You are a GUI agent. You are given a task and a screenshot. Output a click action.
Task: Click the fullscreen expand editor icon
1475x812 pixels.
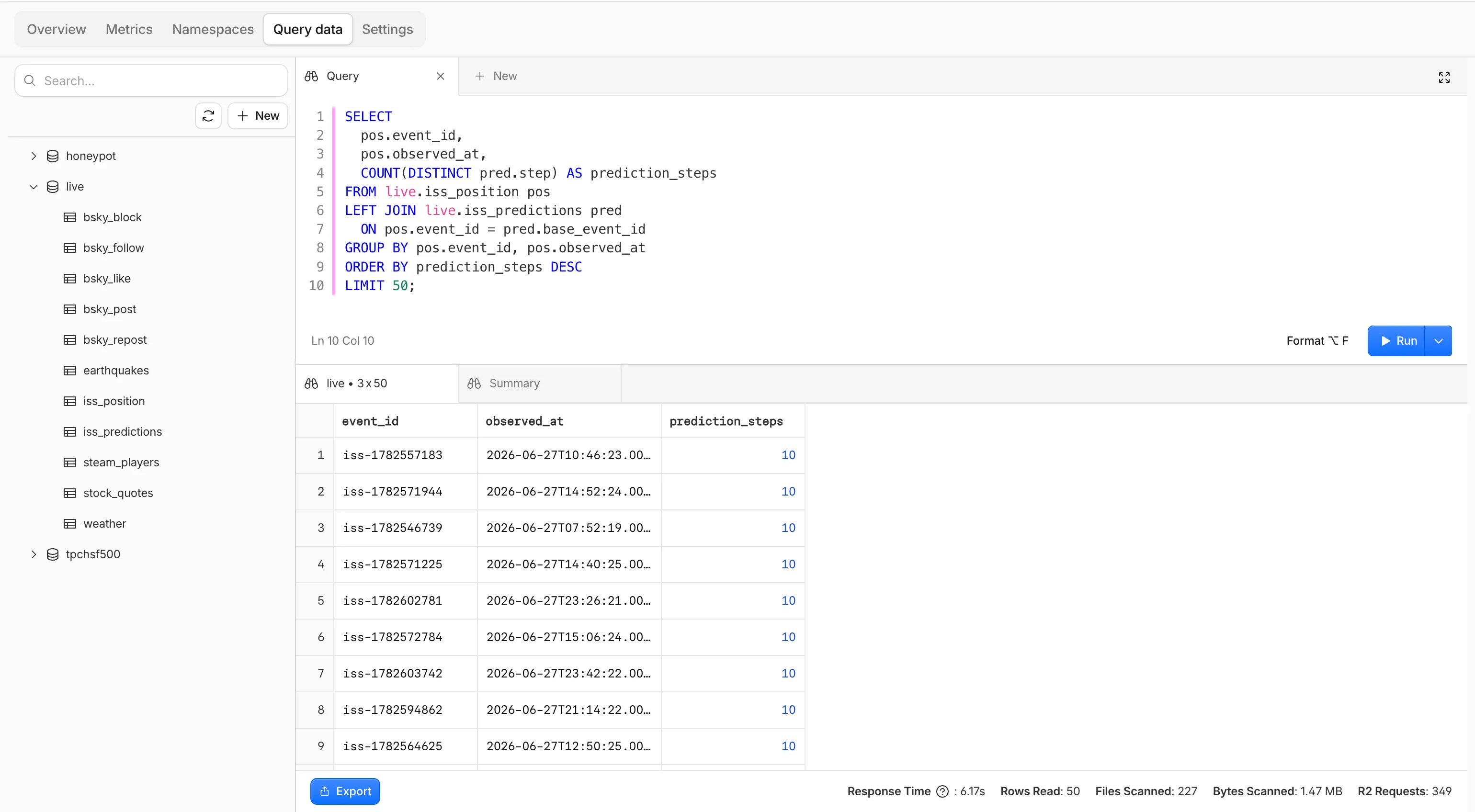(x=1443, y=77)
